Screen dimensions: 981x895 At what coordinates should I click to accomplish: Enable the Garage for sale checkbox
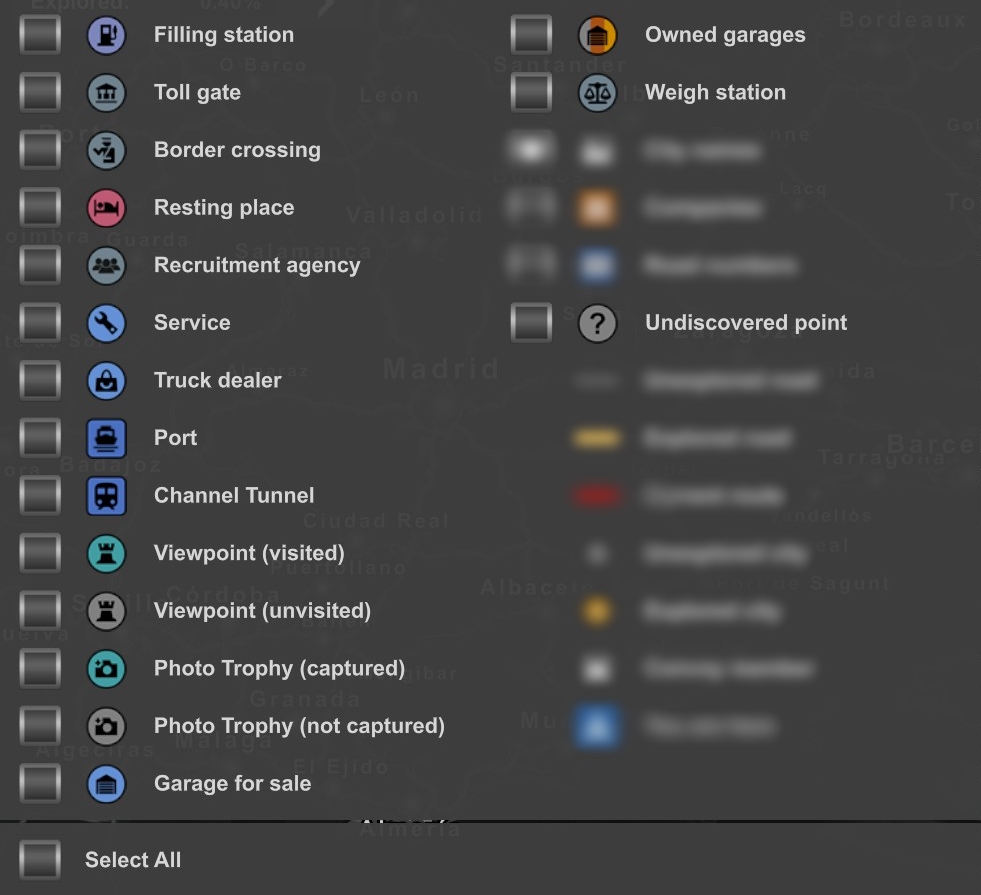point(40,784)
